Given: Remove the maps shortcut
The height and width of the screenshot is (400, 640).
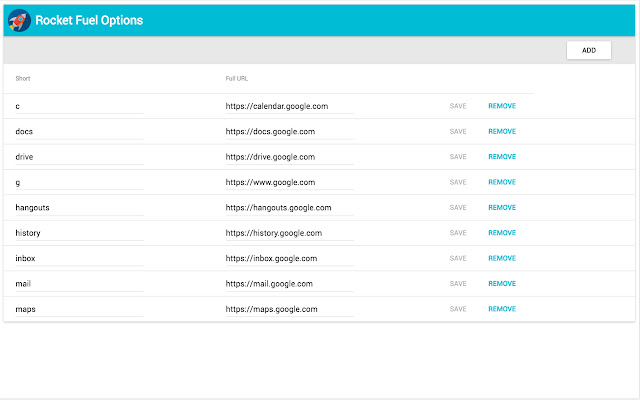Looking at the screenshot, I should (502, 309).
